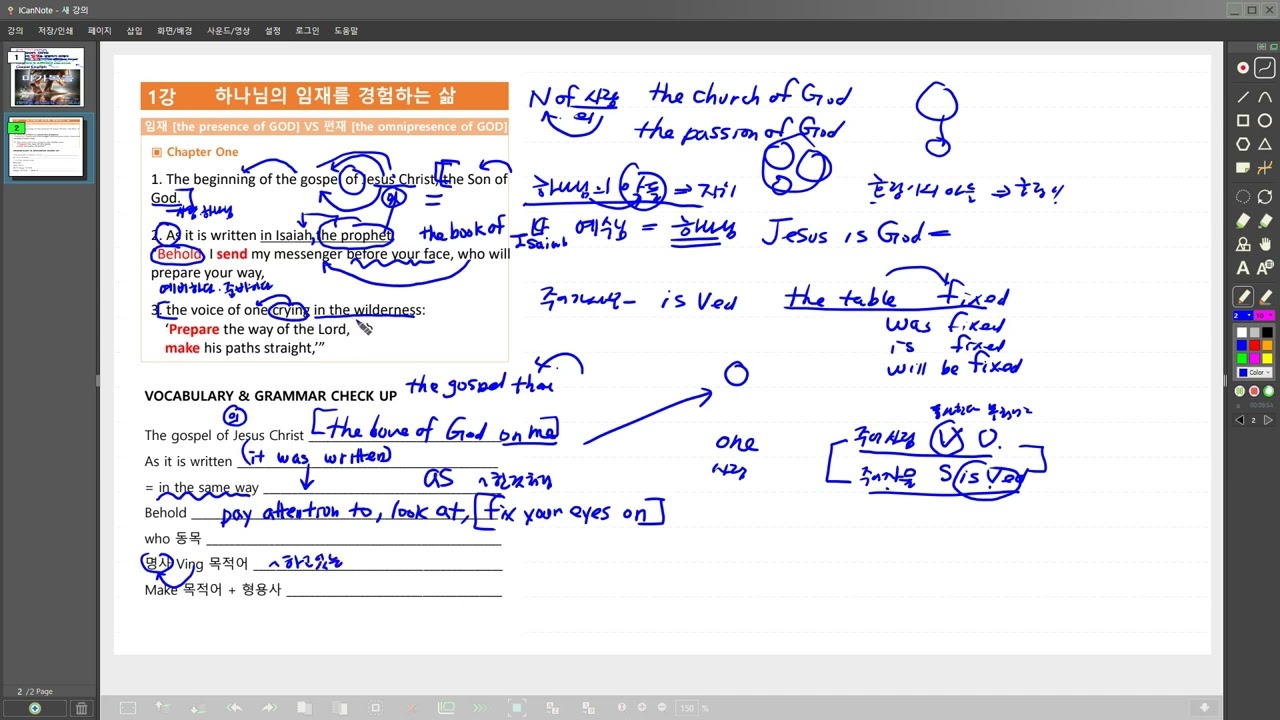1280x720 pixels.
Task: Select the freehand curve pen tool
Action: [1265, 68]
